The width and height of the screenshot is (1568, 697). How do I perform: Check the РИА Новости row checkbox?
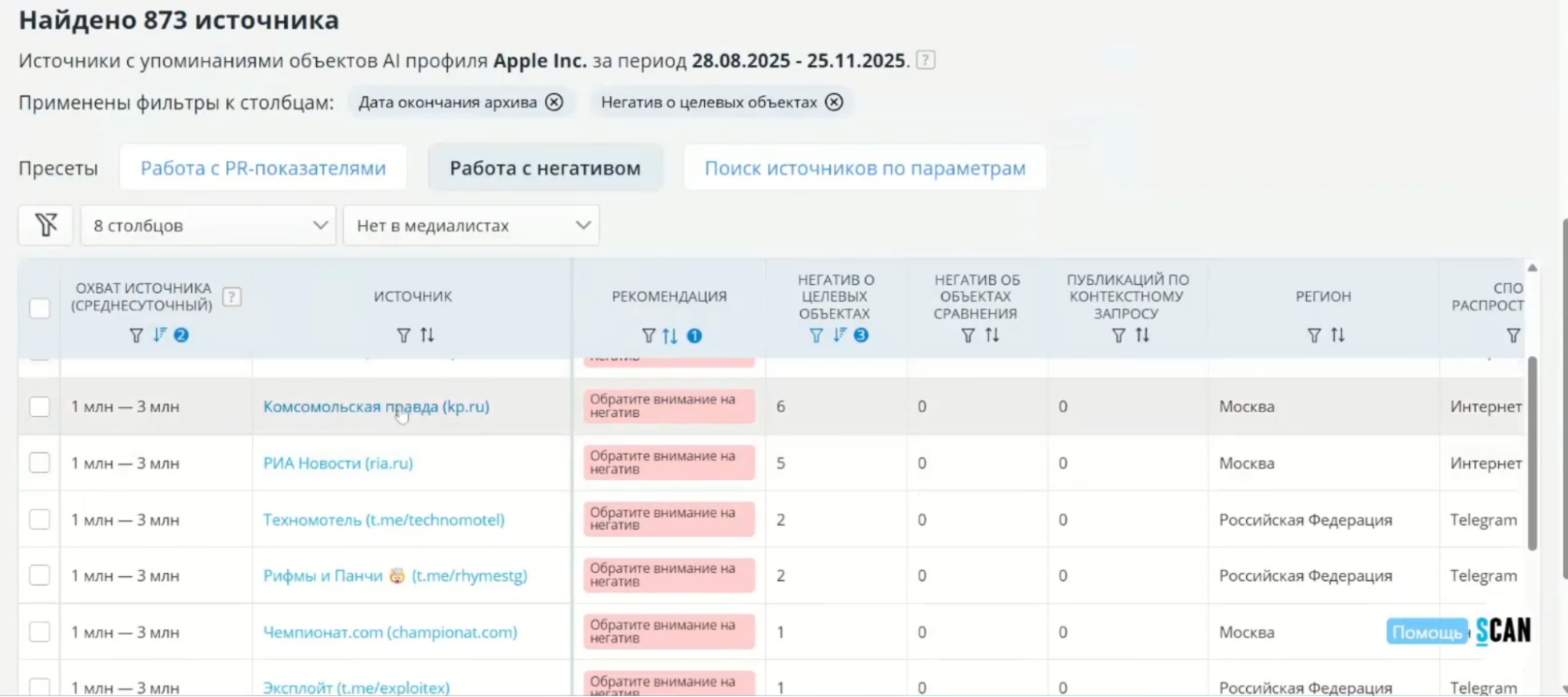(x=39, y=463)
